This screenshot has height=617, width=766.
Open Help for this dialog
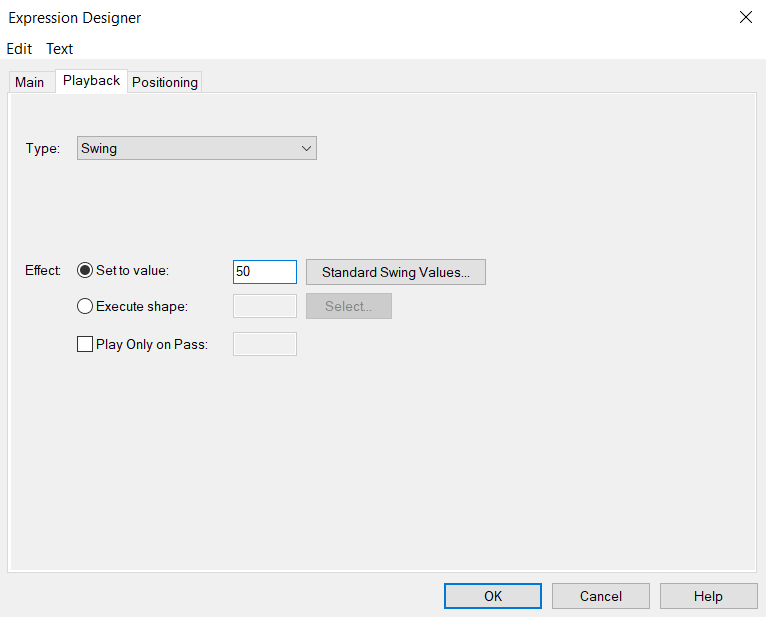click(708, 596)
